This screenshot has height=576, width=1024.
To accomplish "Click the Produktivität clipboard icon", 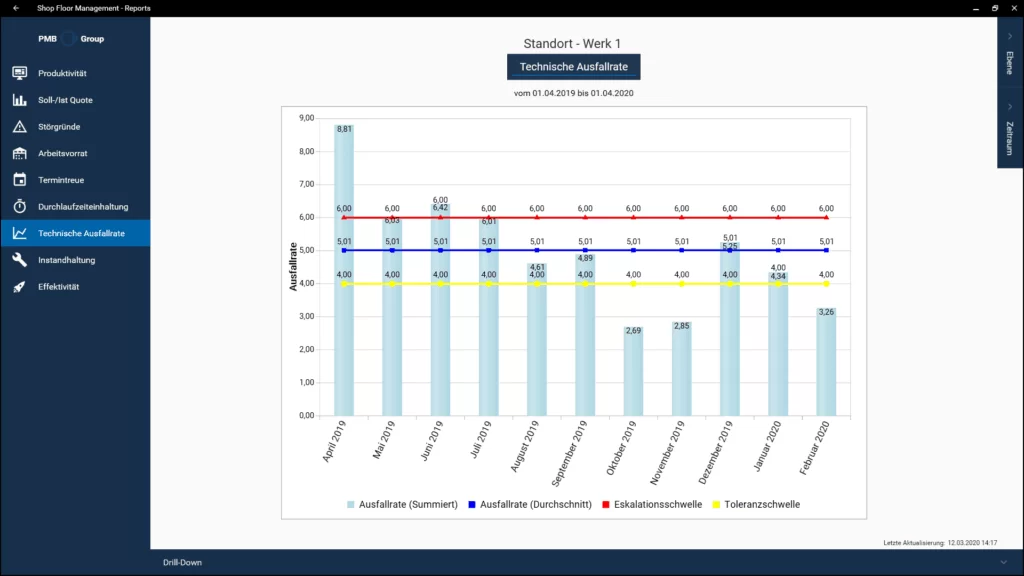I will coord(19,73).
